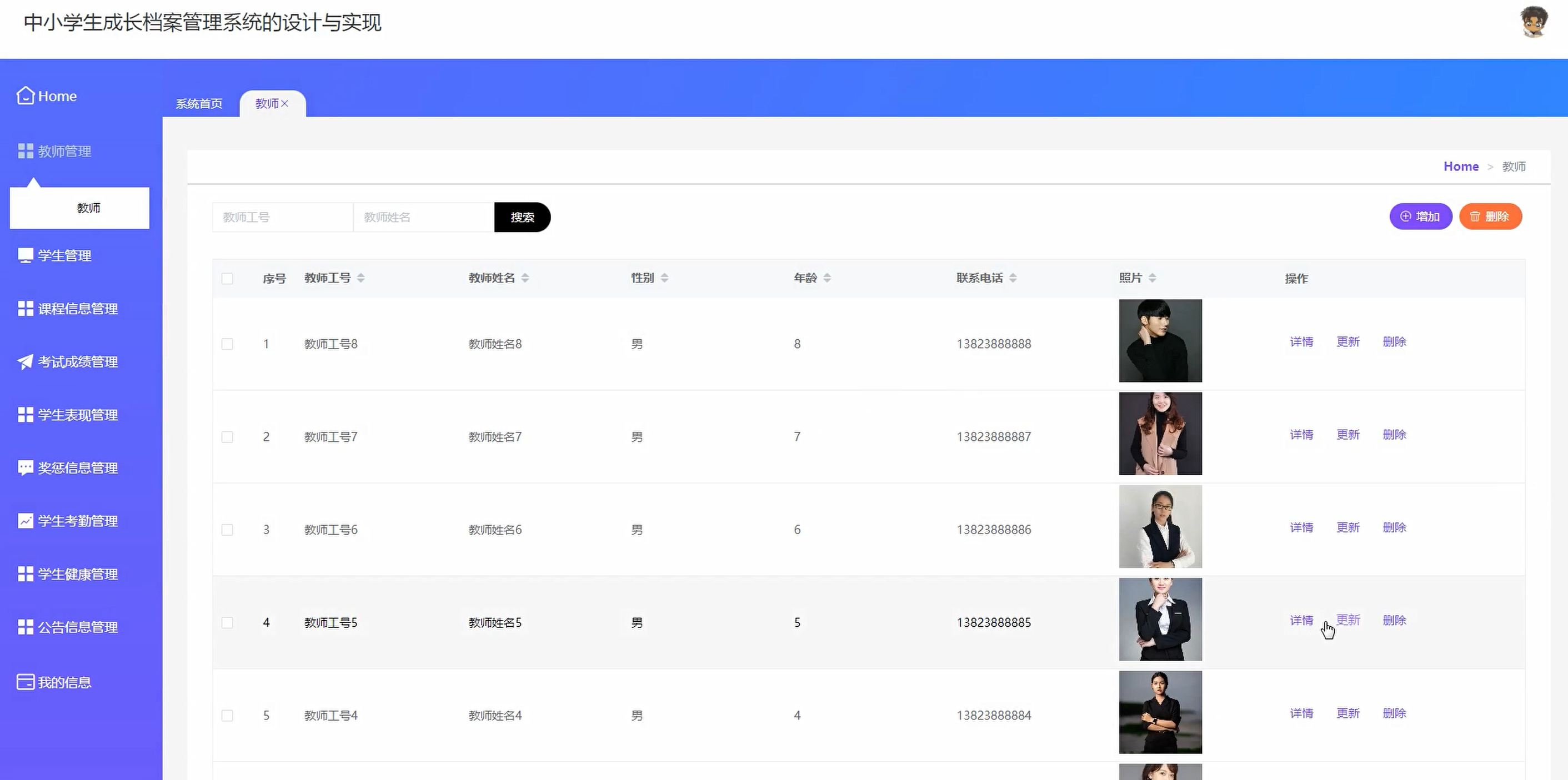Screen dimensions: 1568x780
Task: Open 详情 for 教师姓名7
Action: (1301, 435)
